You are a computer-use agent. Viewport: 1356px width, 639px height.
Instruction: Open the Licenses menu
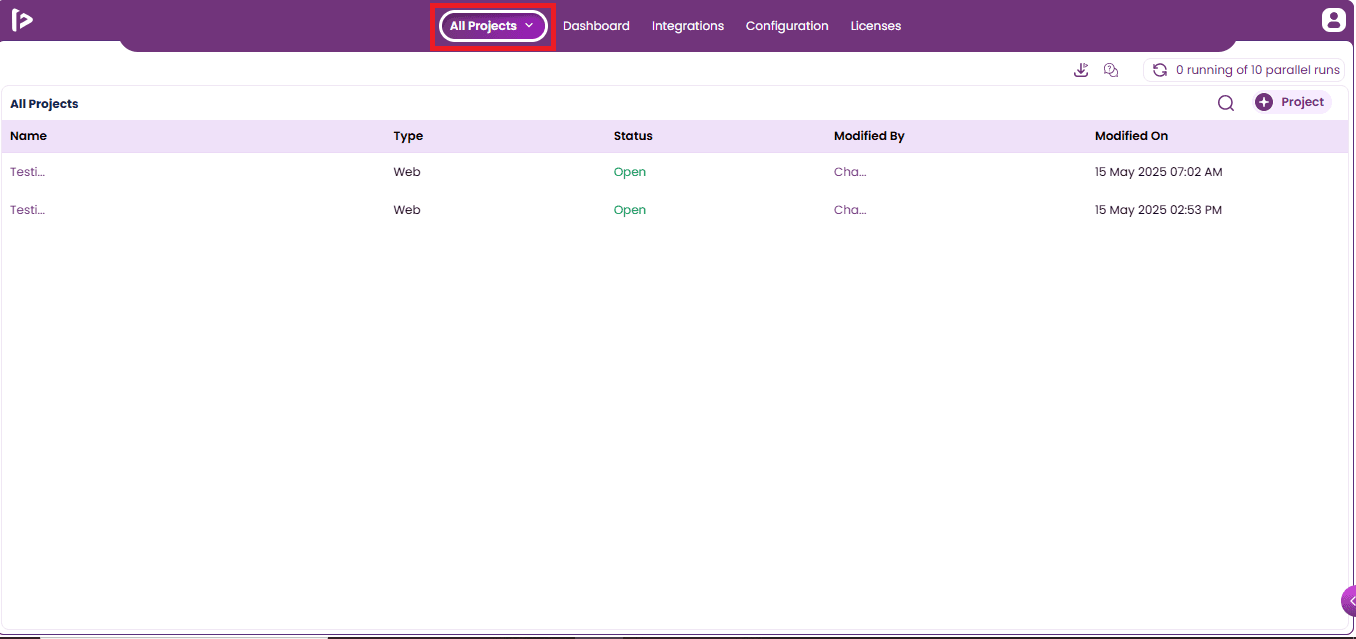click(x=876, y=26)
